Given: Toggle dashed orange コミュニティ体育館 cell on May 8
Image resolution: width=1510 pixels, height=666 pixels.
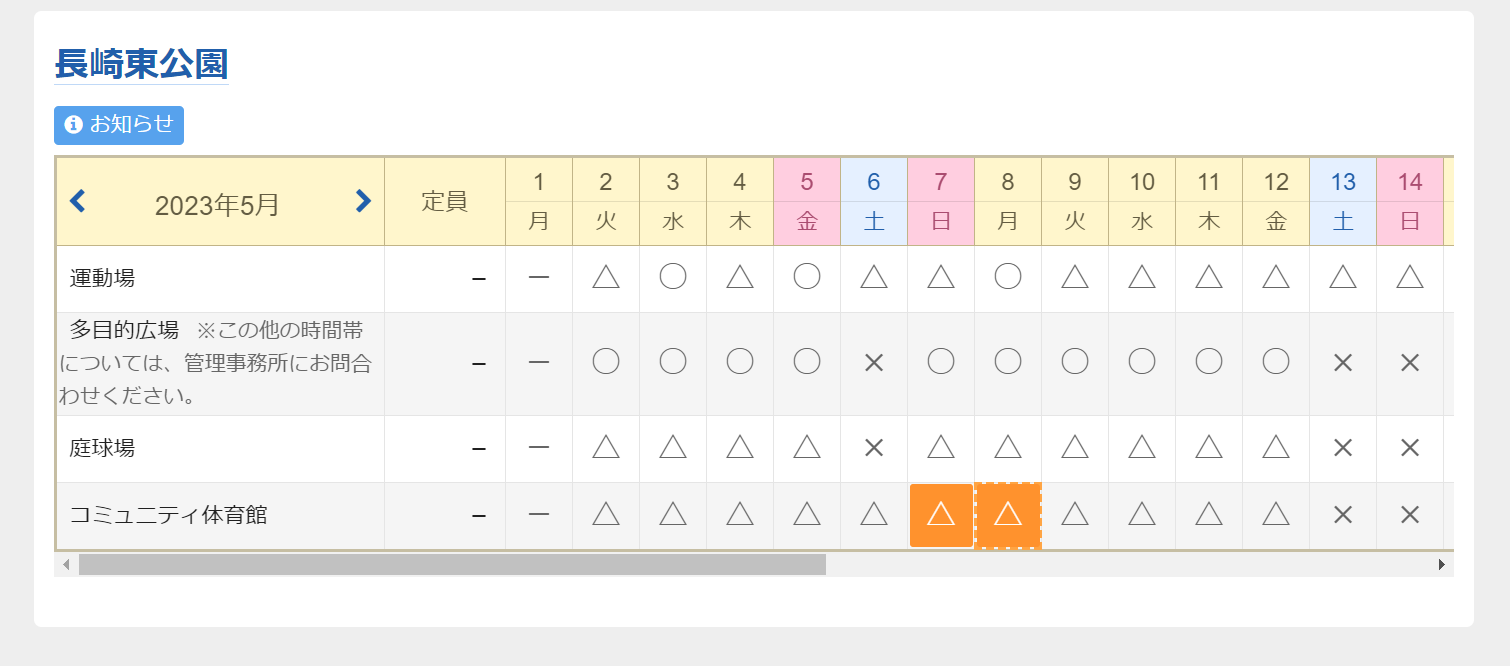Looking at the screenshot, I should [1008, 515].
